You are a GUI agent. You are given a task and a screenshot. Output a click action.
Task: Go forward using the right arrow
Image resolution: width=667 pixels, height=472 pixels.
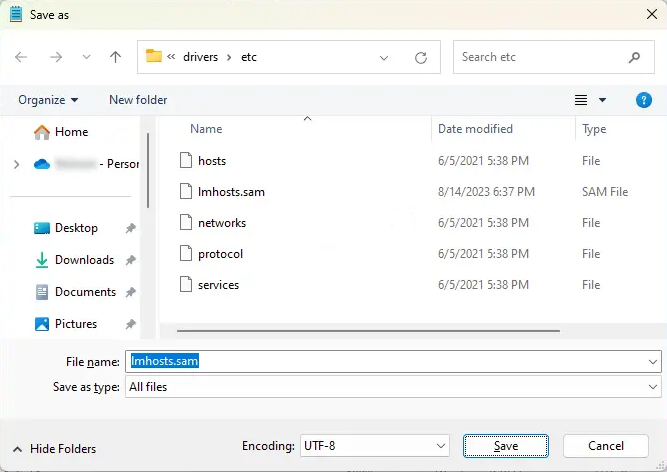click(56, 57)
